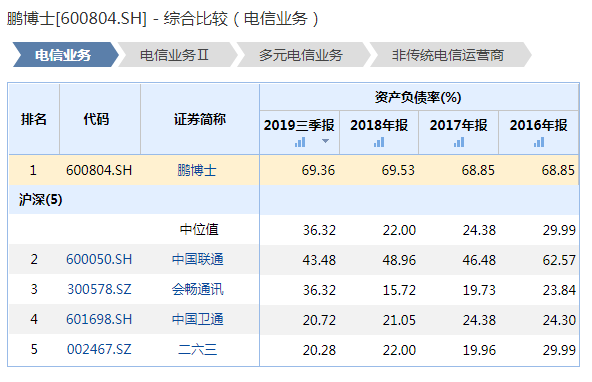
Task: Select 中国联通's 43.48 value
Action: point(319,260)
